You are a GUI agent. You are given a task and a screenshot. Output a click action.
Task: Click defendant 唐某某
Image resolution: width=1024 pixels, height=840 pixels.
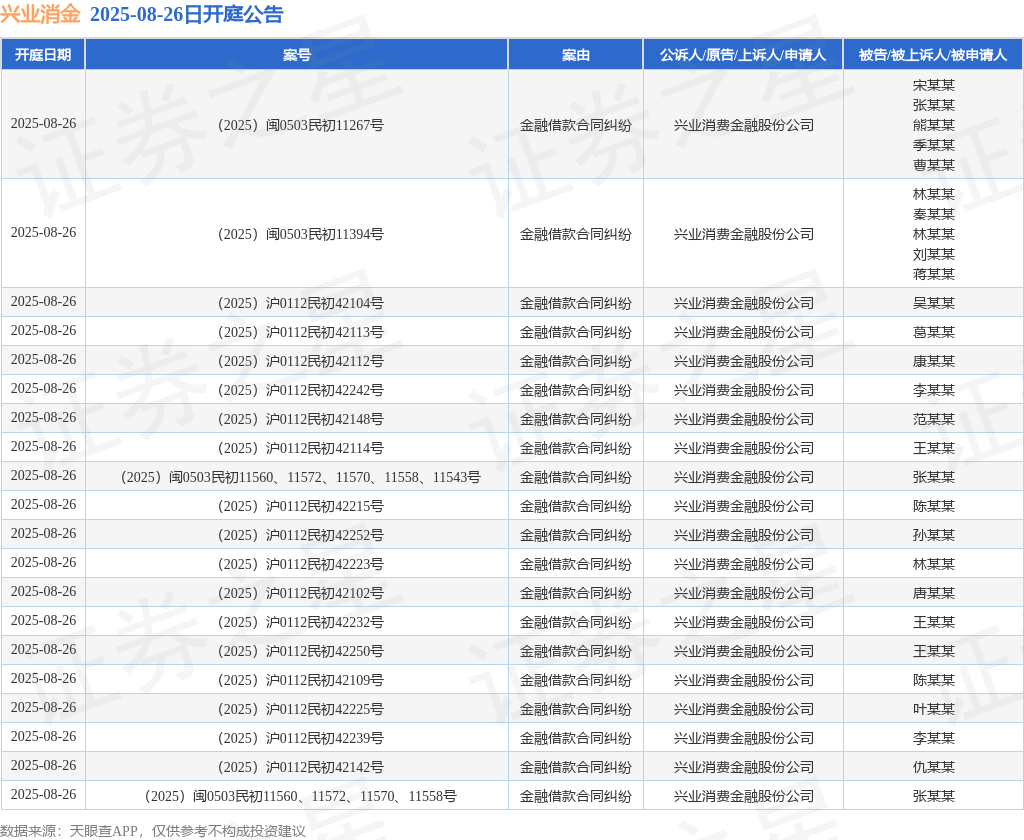pos(933,593)
